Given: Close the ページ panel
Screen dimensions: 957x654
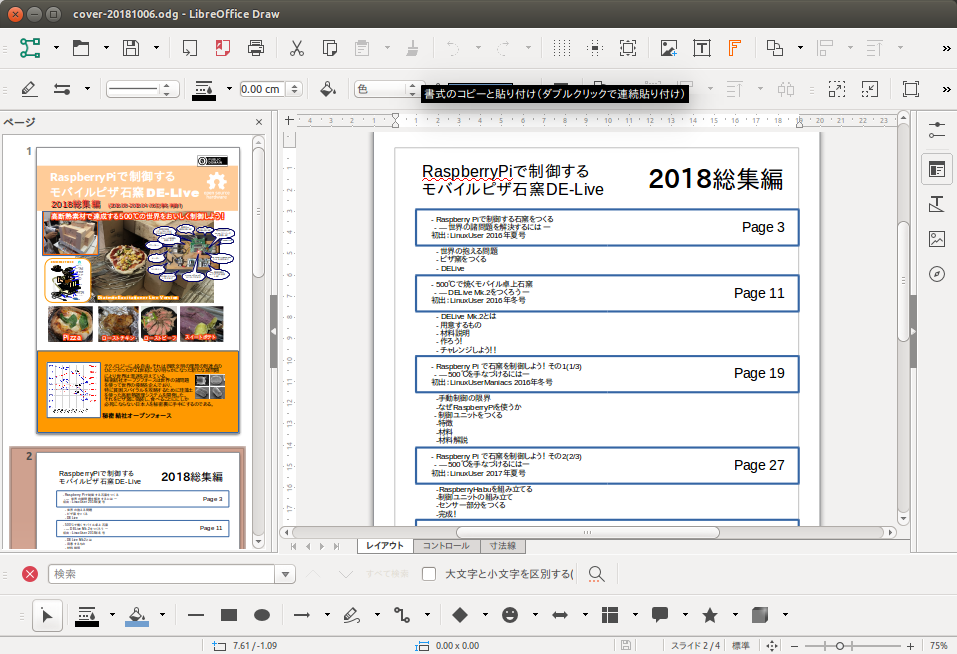Looking at the screenshot, I should (259, 122).
